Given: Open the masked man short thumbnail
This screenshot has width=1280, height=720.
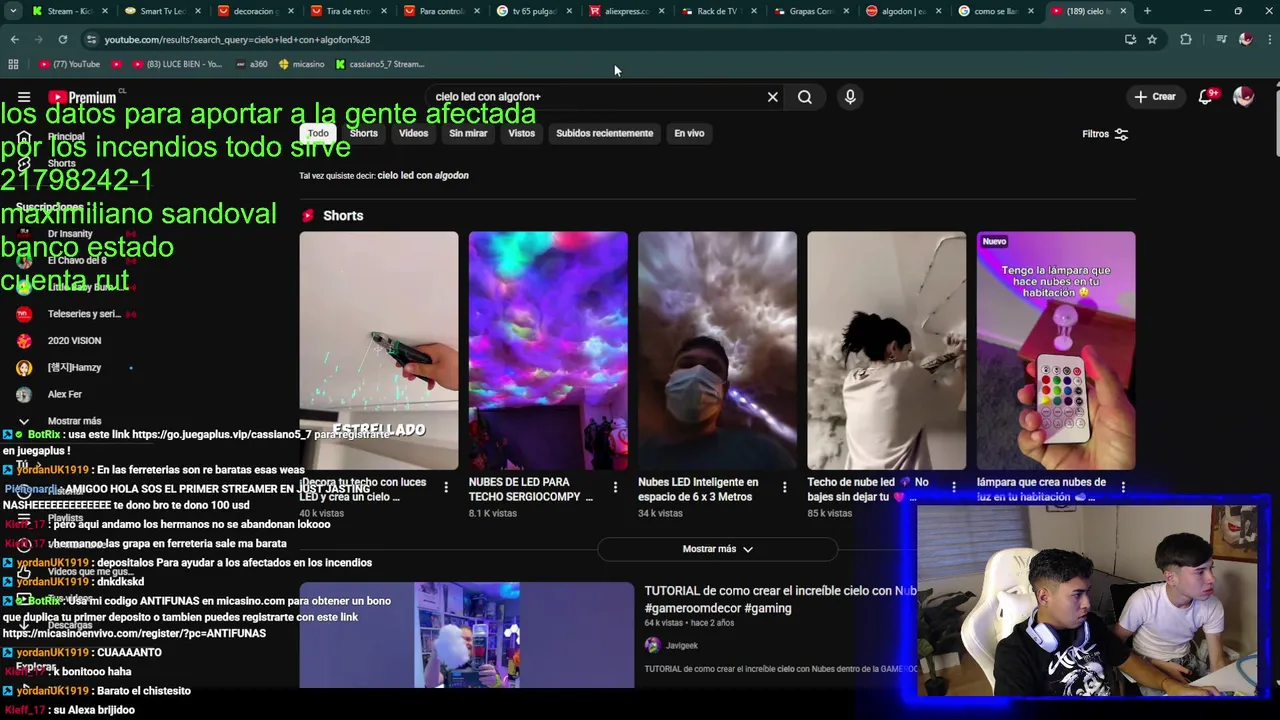Looking at the screenshot, I should click(717, 351).
